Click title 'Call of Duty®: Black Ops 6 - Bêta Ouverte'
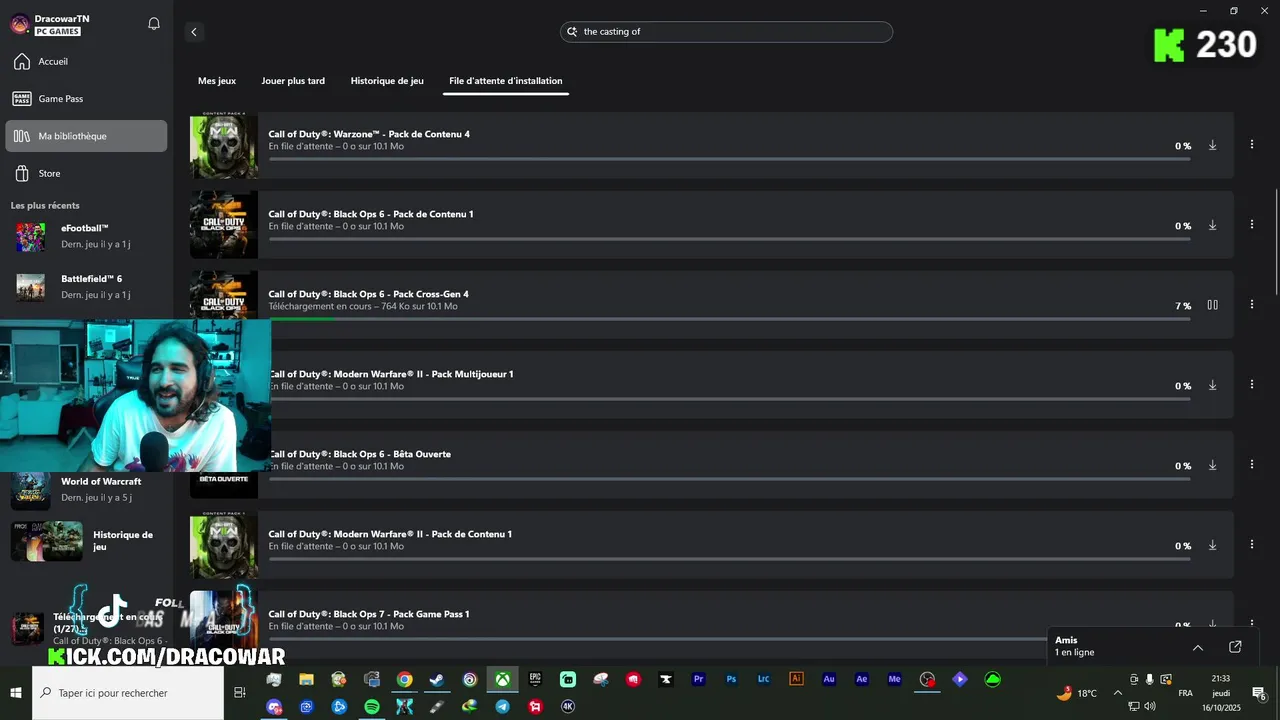The height and width of the screenshot is (720, 1280). (x=360, y=454)
